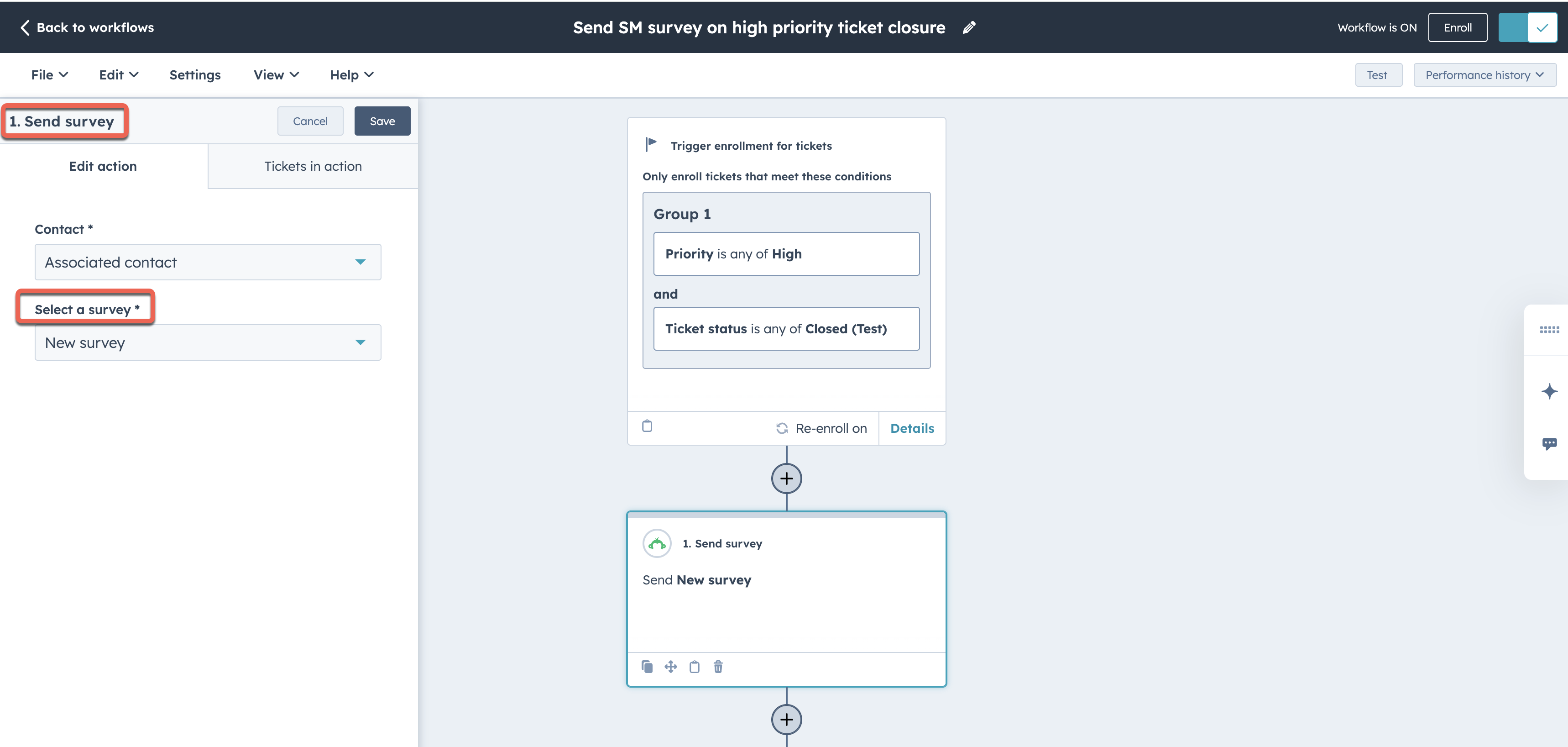Click the Back to workflows arrow
Image resolution: width=1568 pixels, height=747 pixels.
coord(25,27)
